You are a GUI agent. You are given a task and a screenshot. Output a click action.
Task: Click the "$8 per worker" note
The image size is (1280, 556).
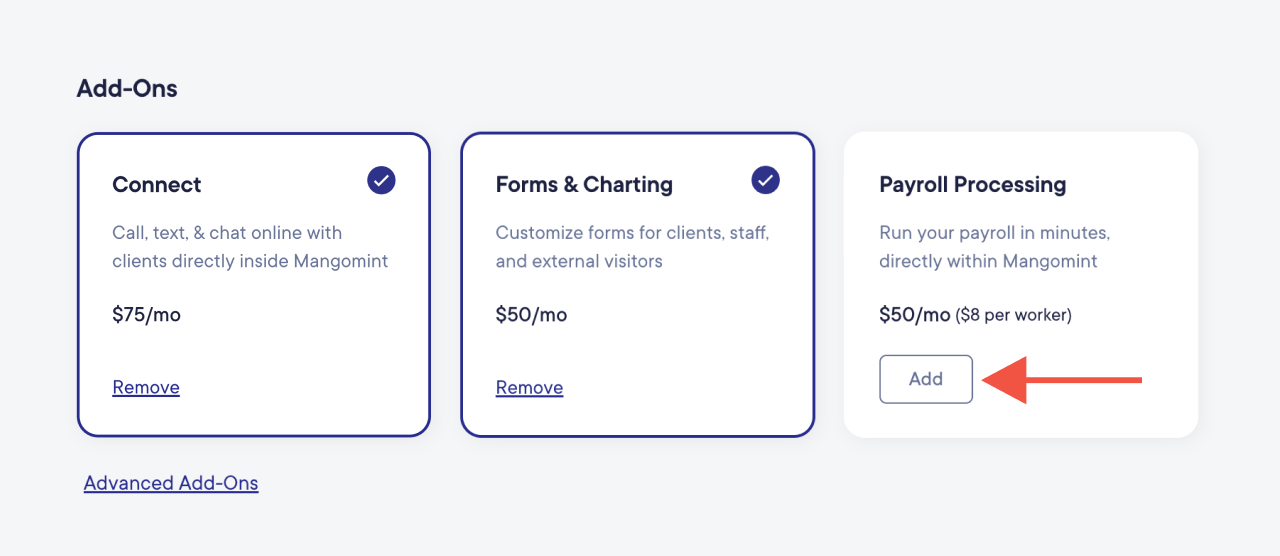coord(1013,316)
